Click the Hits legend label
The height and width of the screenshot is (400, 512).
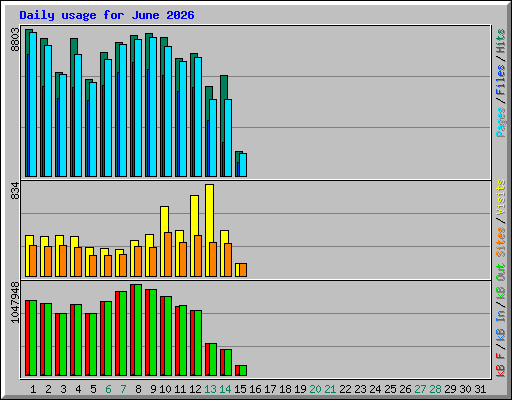coord(501,41)
